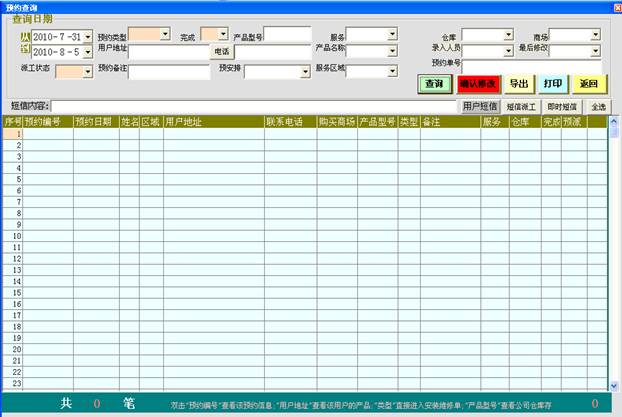The height and width of the screenshot is (417, 622).
Task: Click the grid scrollbar up arrow
Action: tap(614, 121)
